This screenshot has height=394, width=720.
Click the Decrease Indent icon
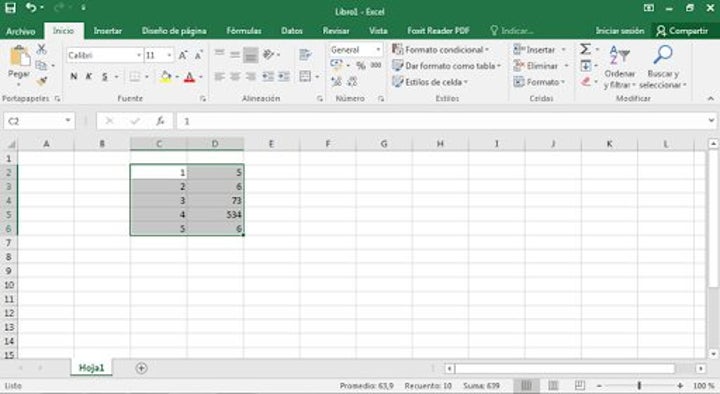[268, 76]
